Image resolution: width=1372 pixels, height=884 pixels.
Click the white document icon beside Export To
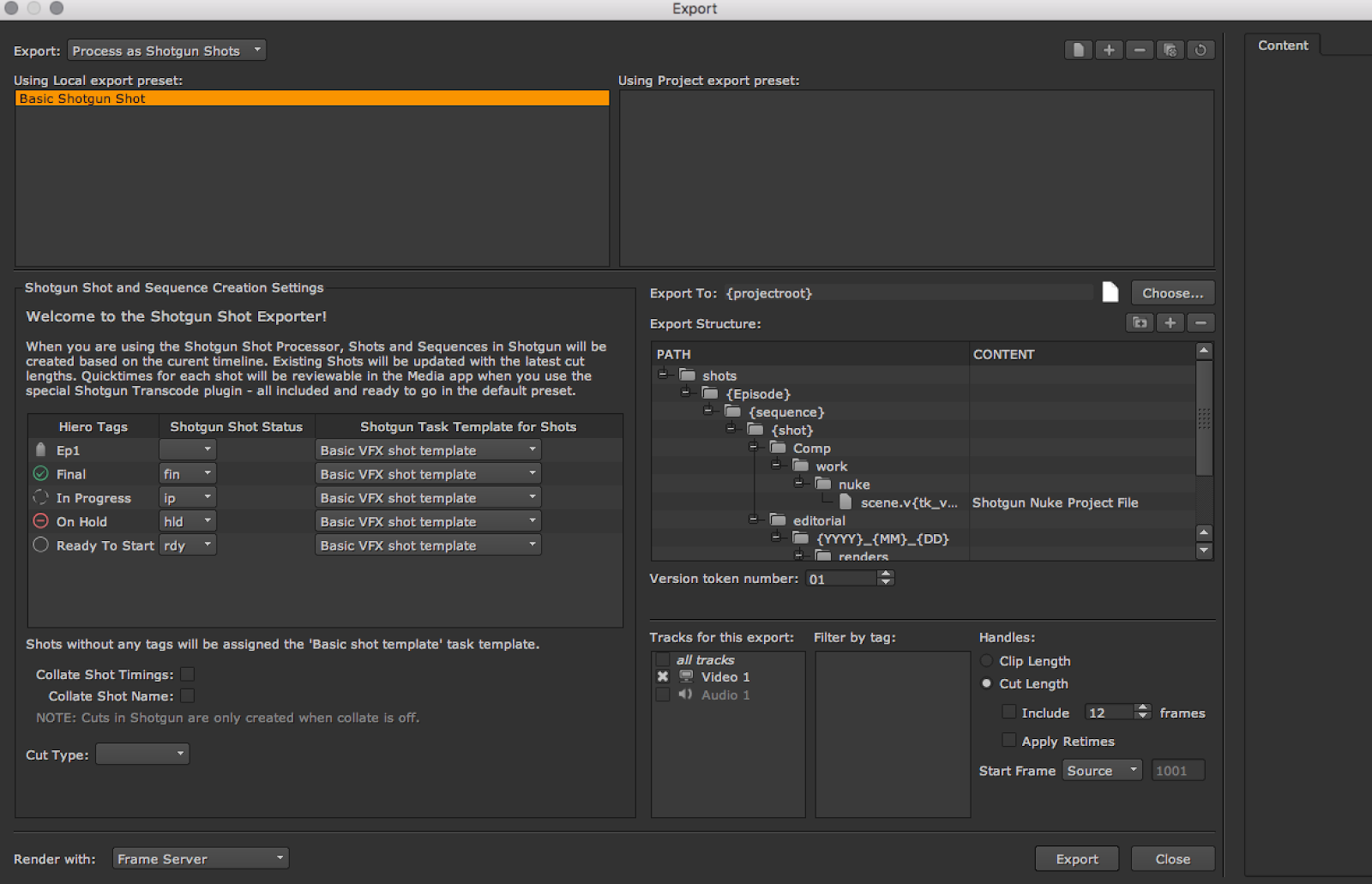[x=1110, y=292]
